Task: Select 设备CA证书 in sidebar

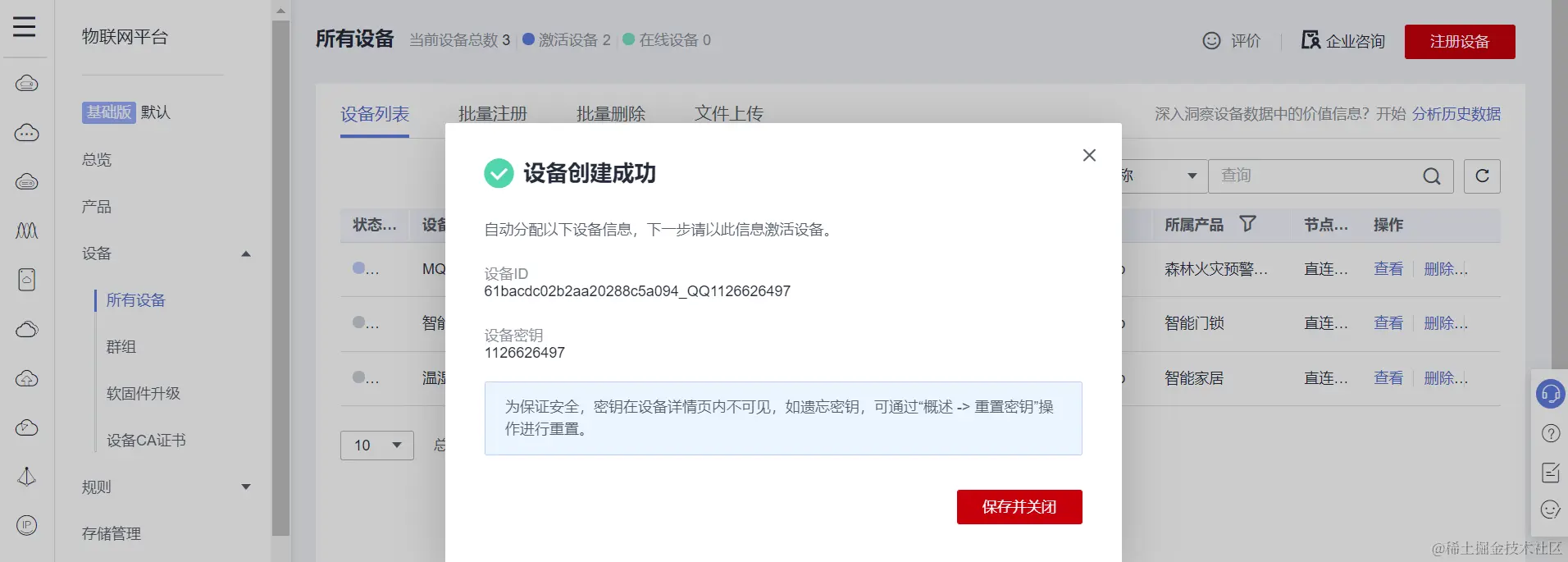Action: (146, 441)
